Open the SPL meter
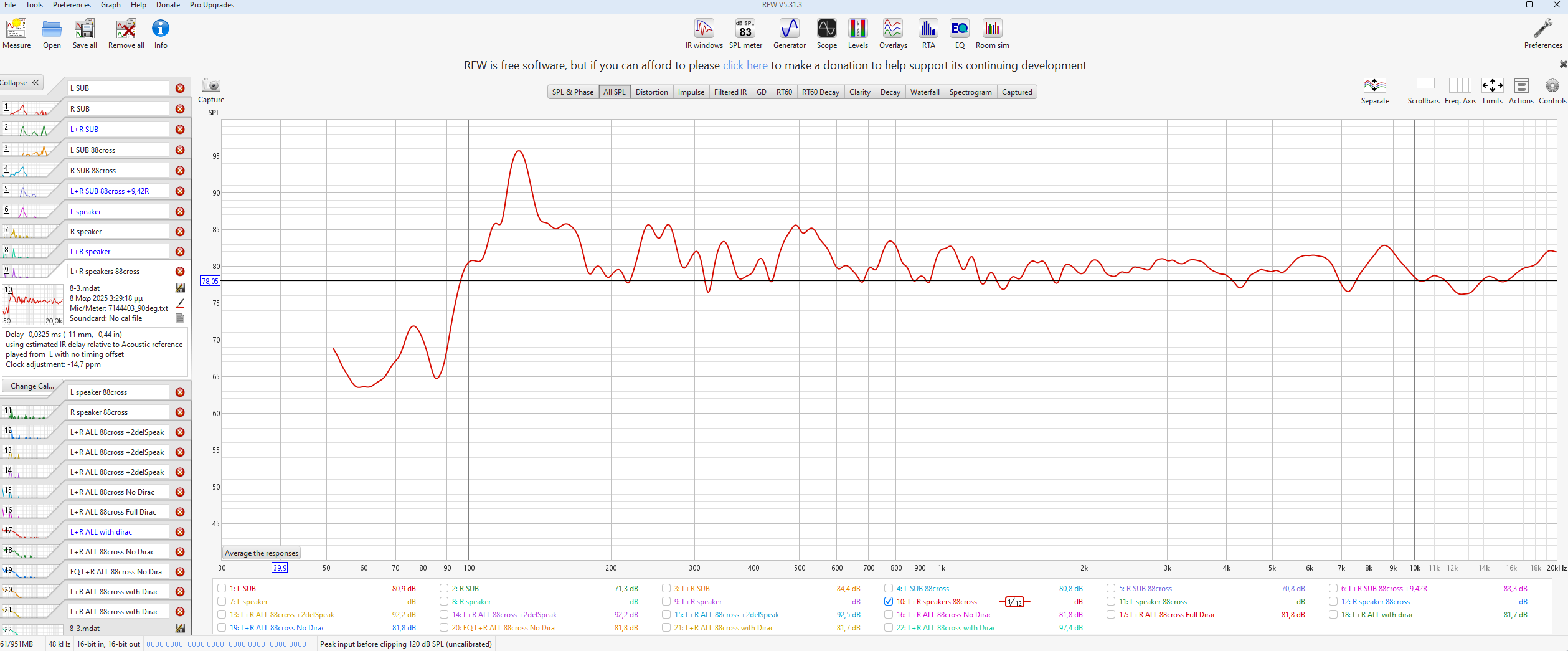The height and width of the screenshot is (651, 1568). [x=745, y=34]
